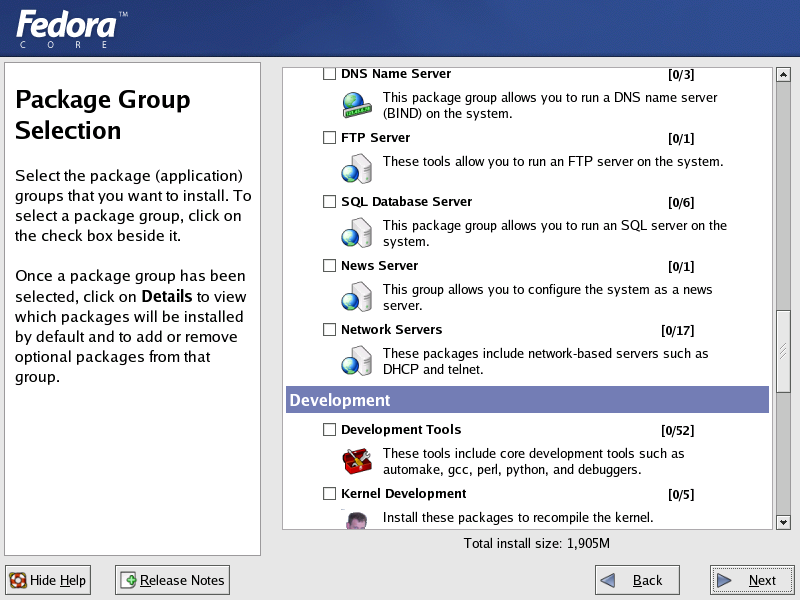
Task: Select the News Server checkbox
Action: point(330,266)
